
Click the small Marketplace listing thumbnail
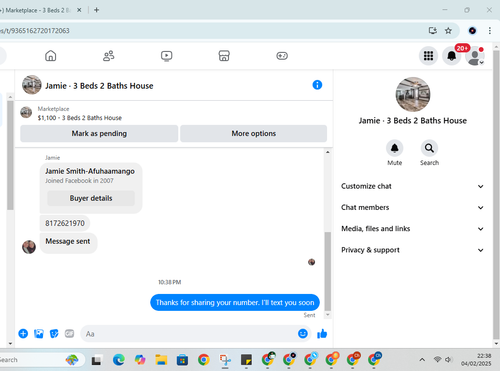[26, 112]
